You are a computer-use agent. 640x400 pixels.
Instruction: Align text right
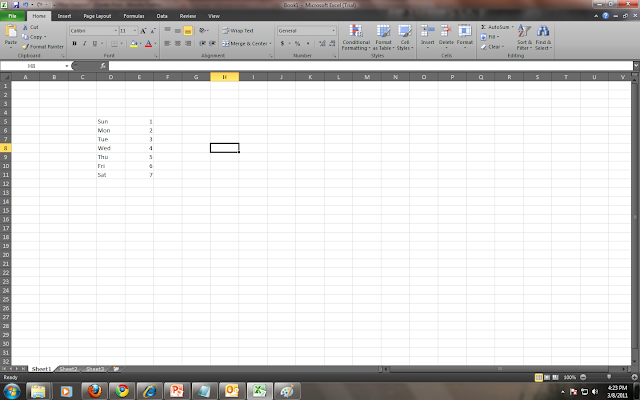[188, 43]
